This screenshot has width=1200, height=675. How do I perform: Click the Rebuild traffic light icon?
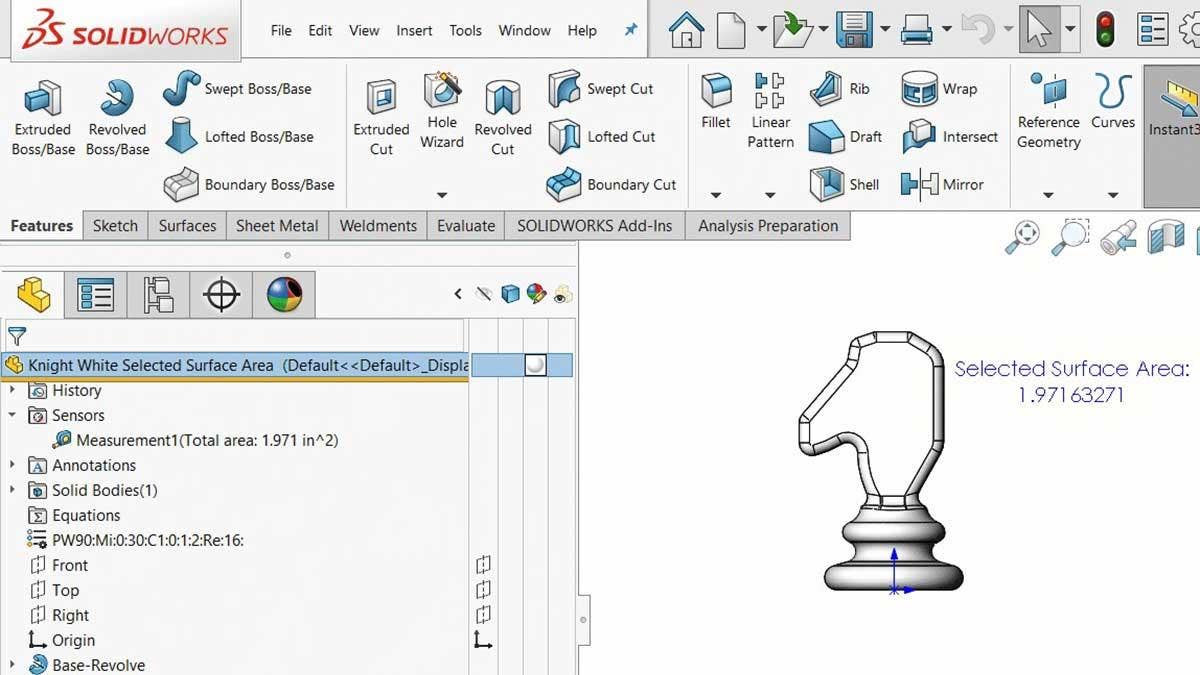(1105, 30)
